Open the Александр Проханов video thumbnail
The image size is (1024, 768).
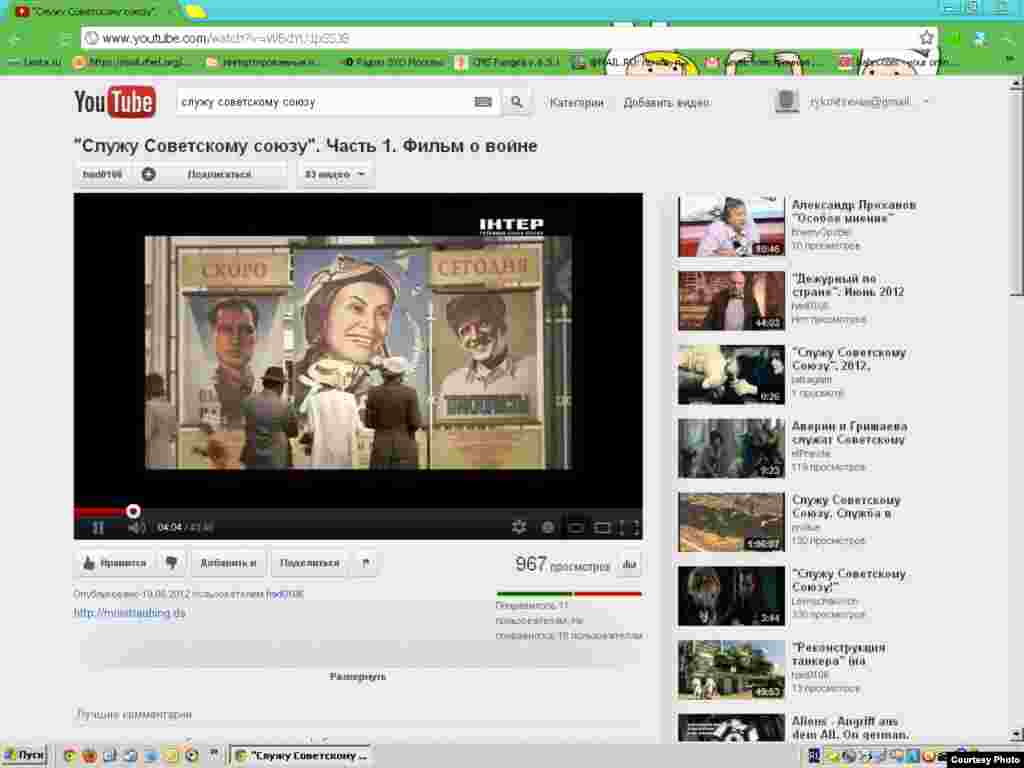[731, 226]
